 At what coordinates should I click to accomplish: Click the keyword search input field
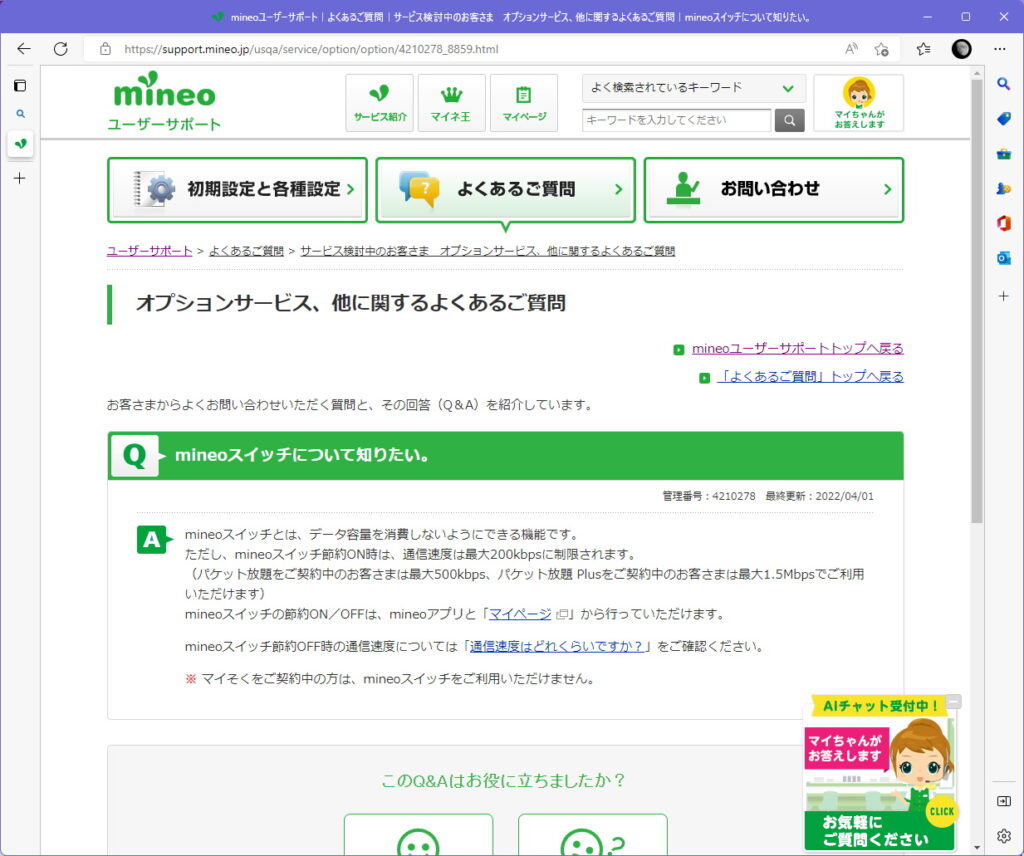(x=677, y=120)
